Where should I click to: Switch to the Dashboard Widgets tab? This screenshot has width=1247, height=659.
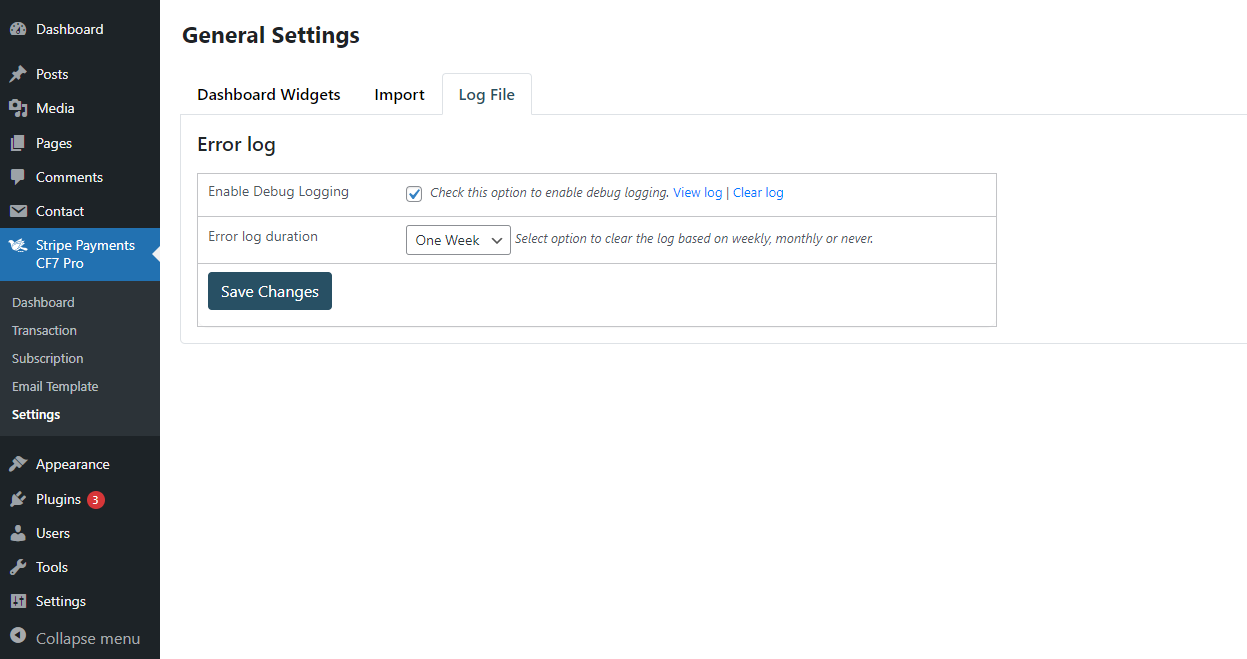[x=268, y=95]
